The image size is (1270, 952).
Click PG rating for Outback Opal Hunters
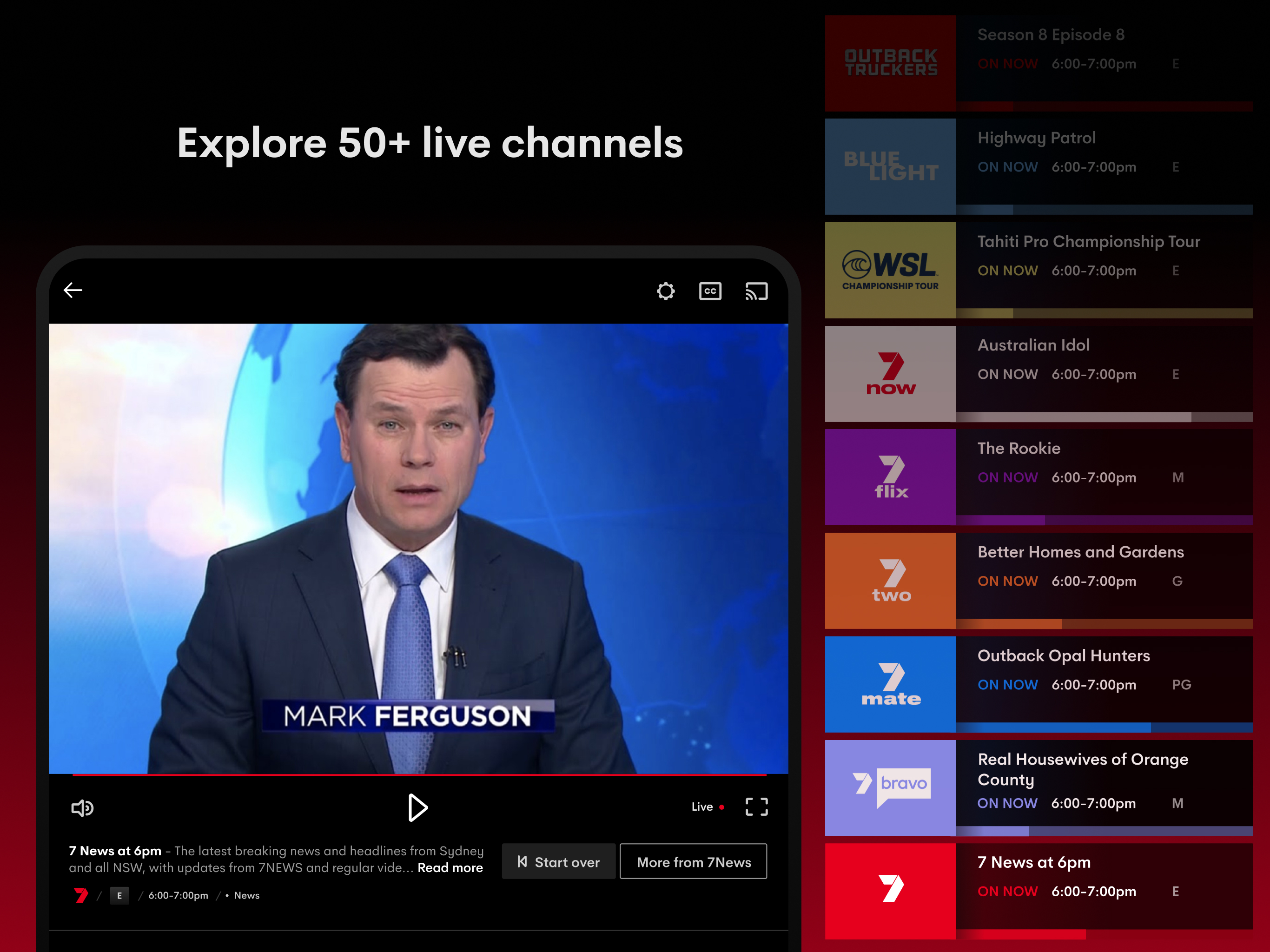1182,684
